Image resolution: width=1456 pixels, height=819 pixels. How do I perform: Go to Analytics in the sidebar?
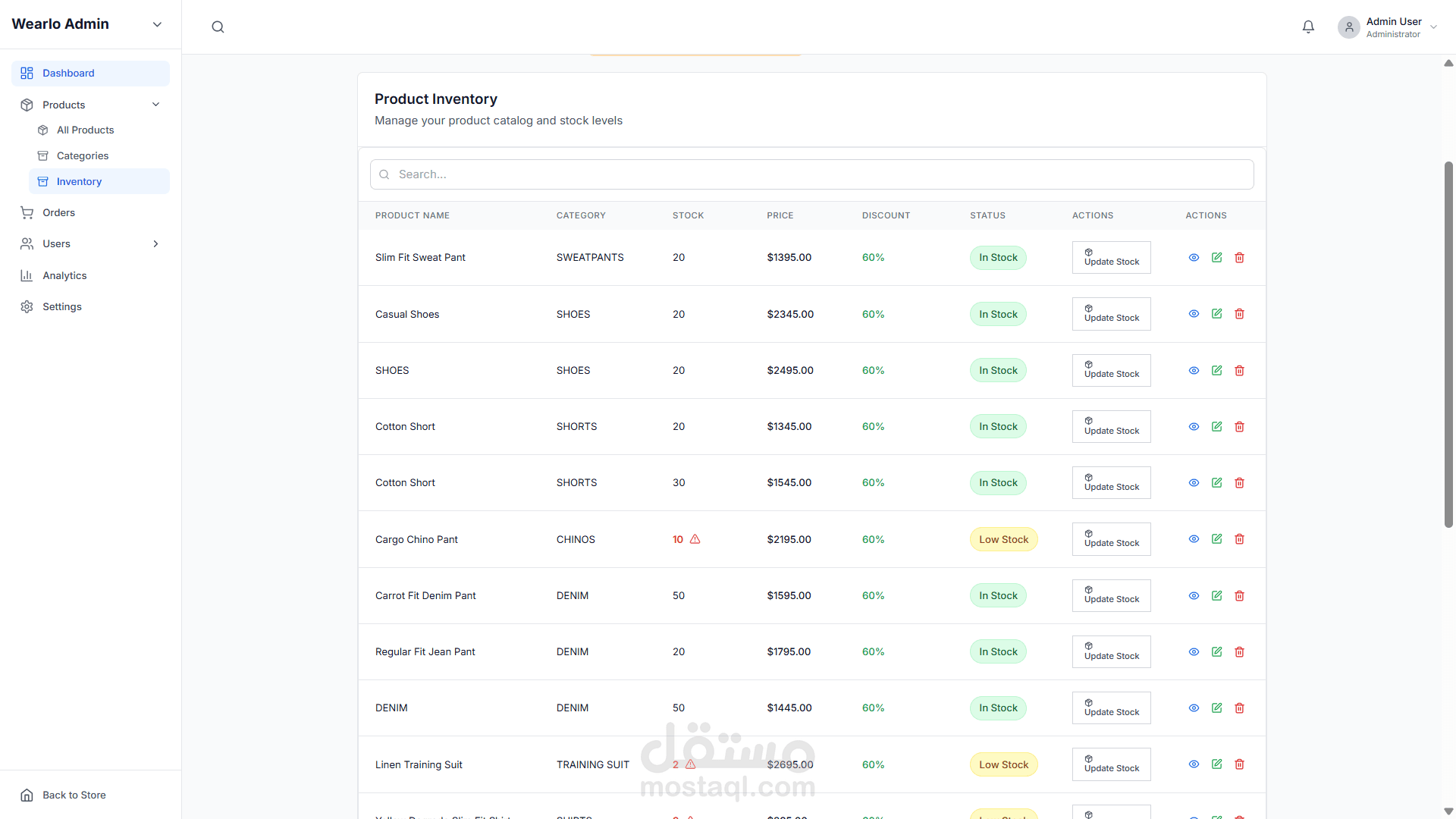[64, 275]
